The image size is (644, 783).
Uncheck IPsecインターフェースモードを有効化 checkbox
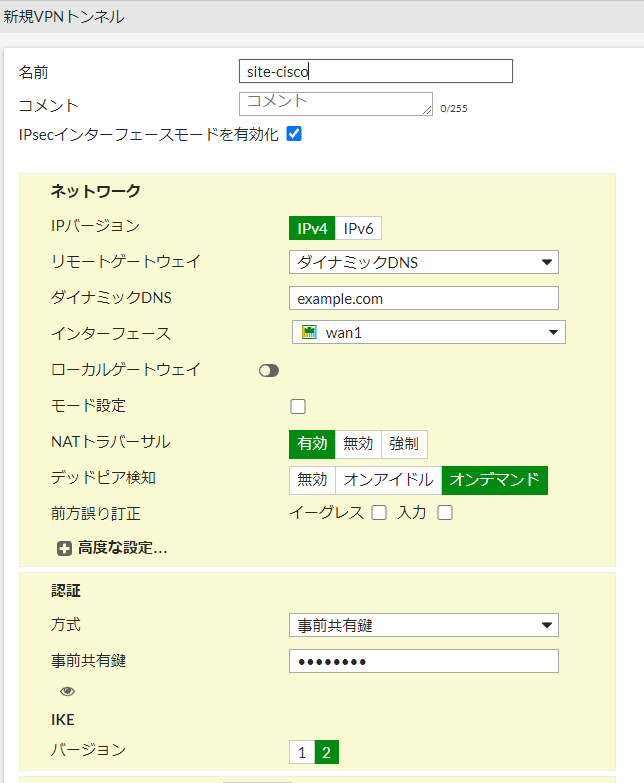pos(294,134)
